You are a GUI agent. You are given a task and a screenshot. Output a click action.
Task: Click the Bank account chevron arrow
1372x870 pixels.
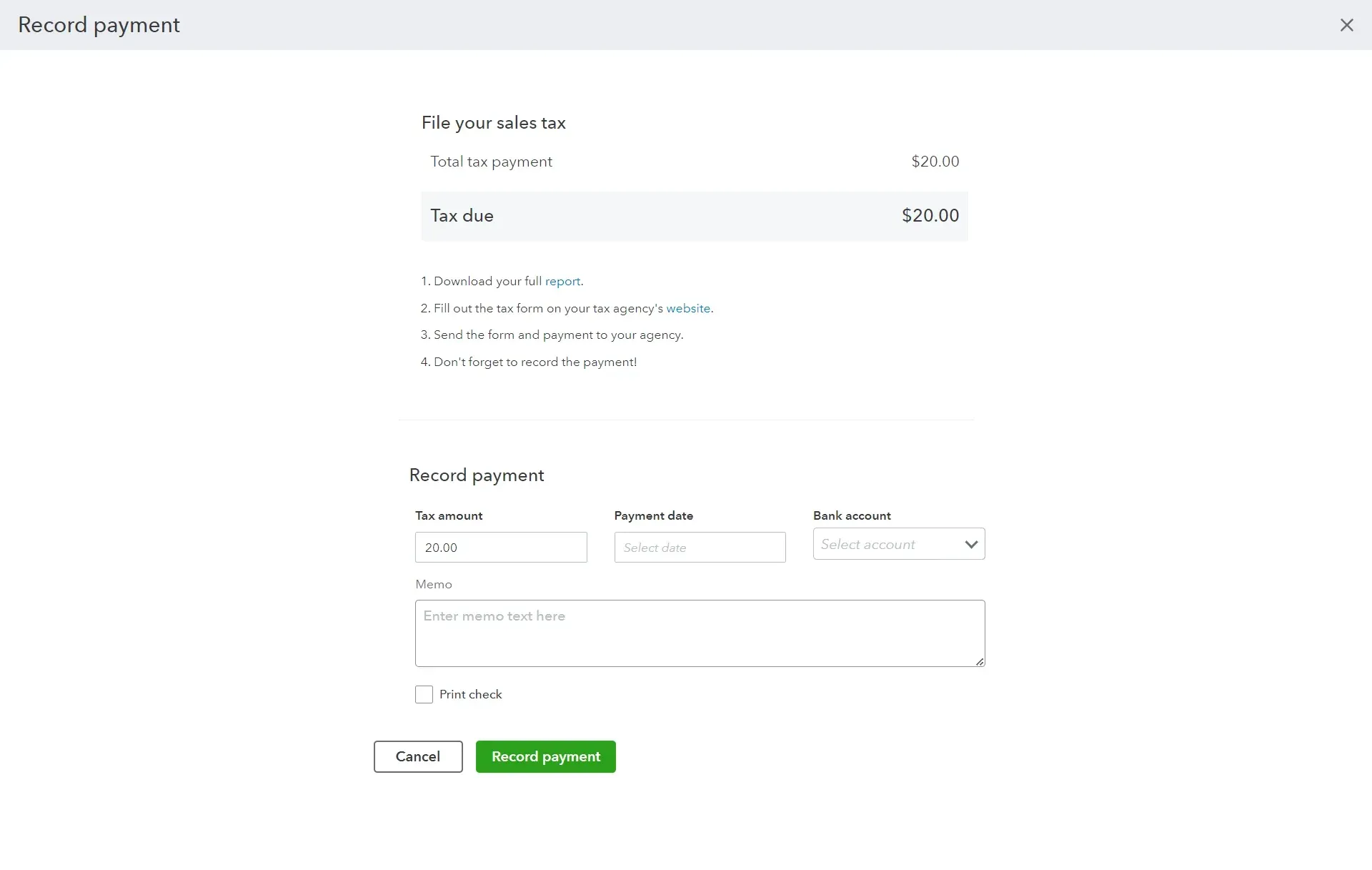[x=970, y=544]
